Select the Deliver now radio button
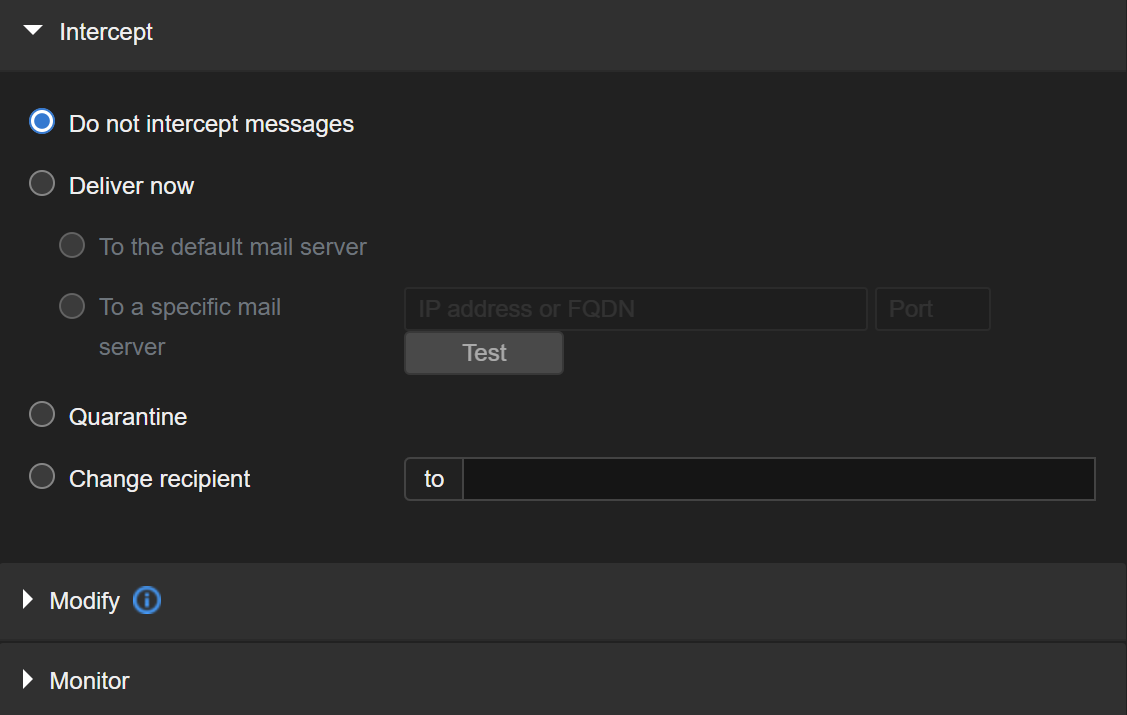Image resolution: width=1127 pixels, height=715 pixels. click(x=42, y=185)
